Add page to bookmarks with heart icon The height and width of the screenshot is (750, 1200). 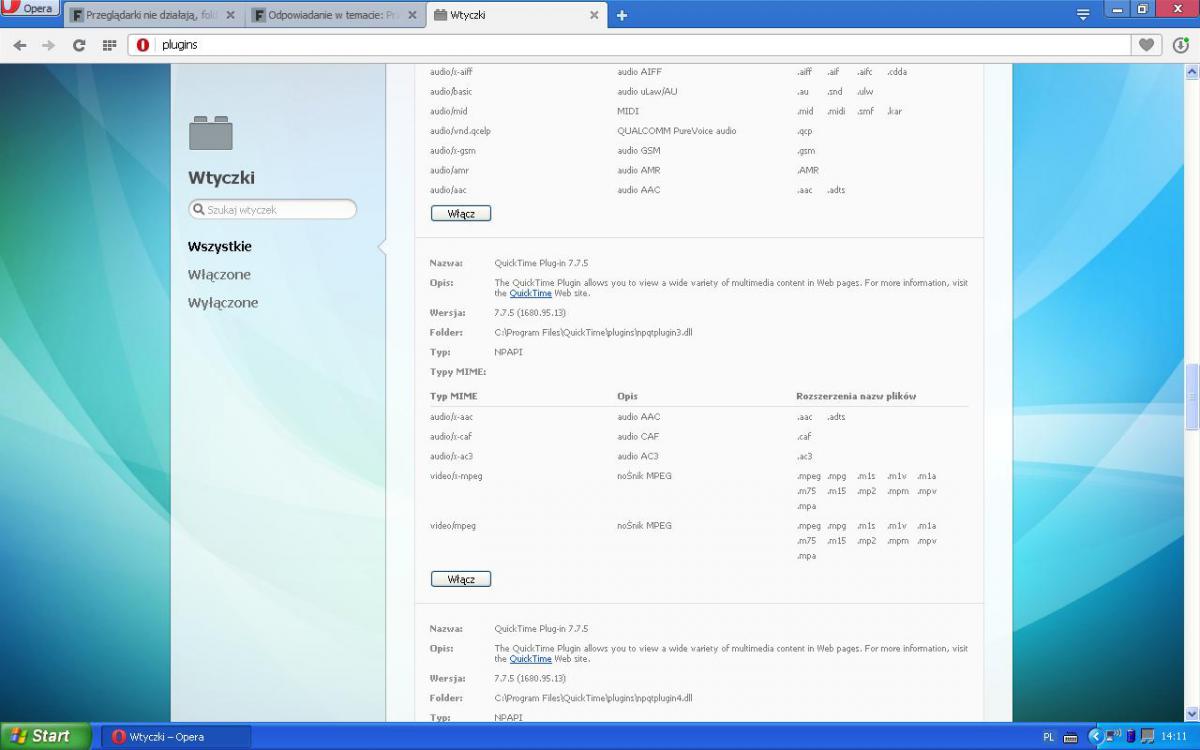[x=1146, y=45]
